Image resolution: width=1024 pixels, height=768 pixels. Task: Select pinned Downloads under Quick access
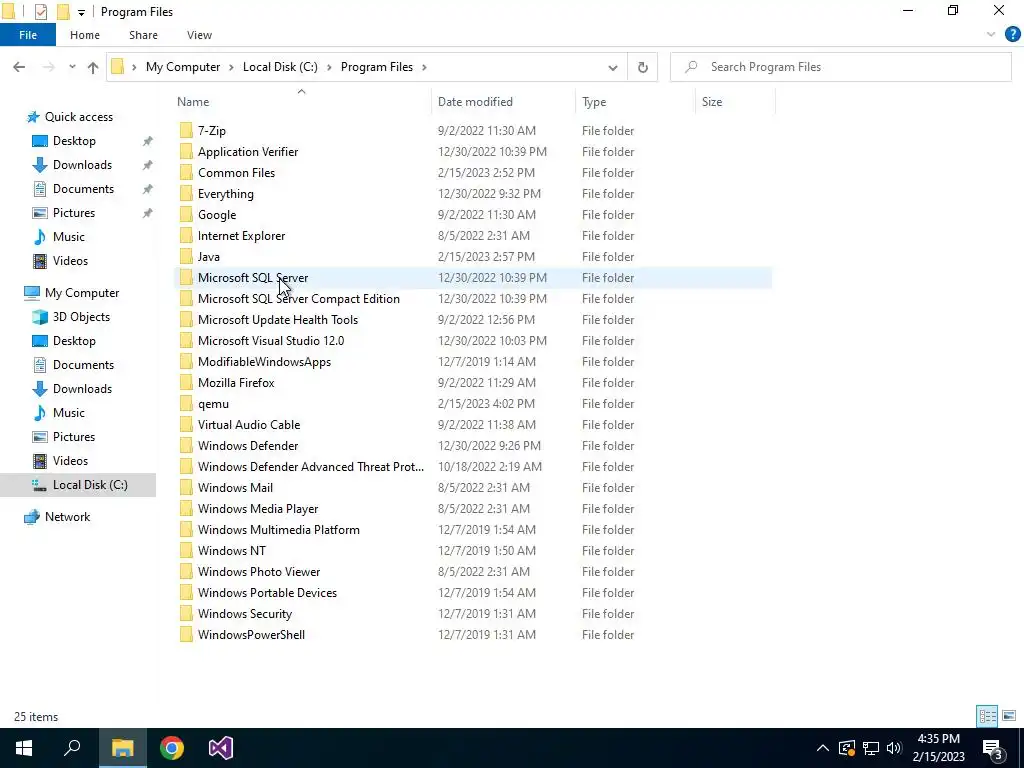pos(82,165)
